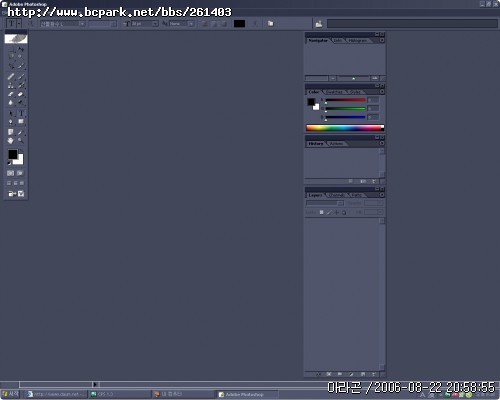Open the Windows Start button

click(x=10, y=394)
